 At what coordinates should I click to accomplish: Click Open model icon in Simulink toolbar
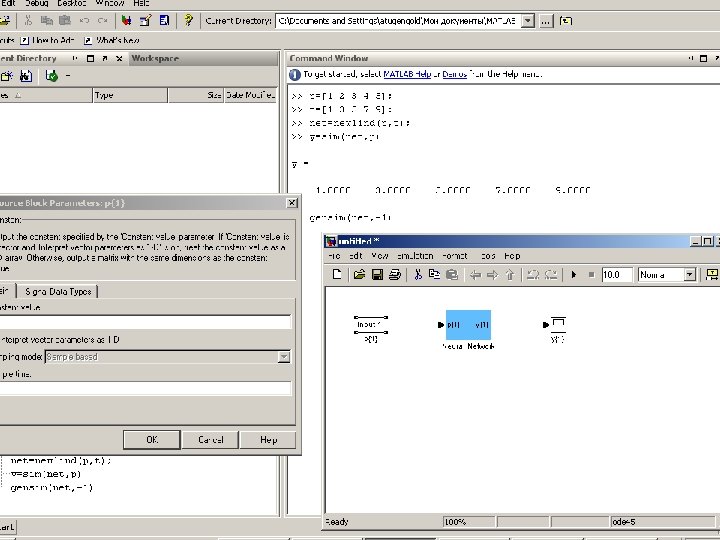(359, 275)
